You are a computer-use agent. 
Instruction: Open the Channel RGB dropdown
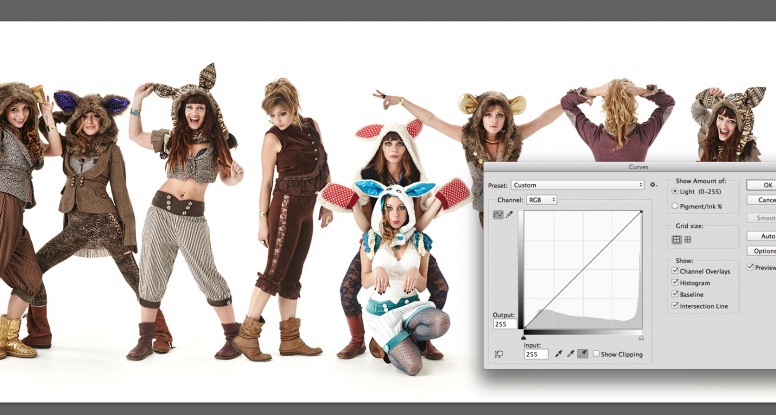541,200
